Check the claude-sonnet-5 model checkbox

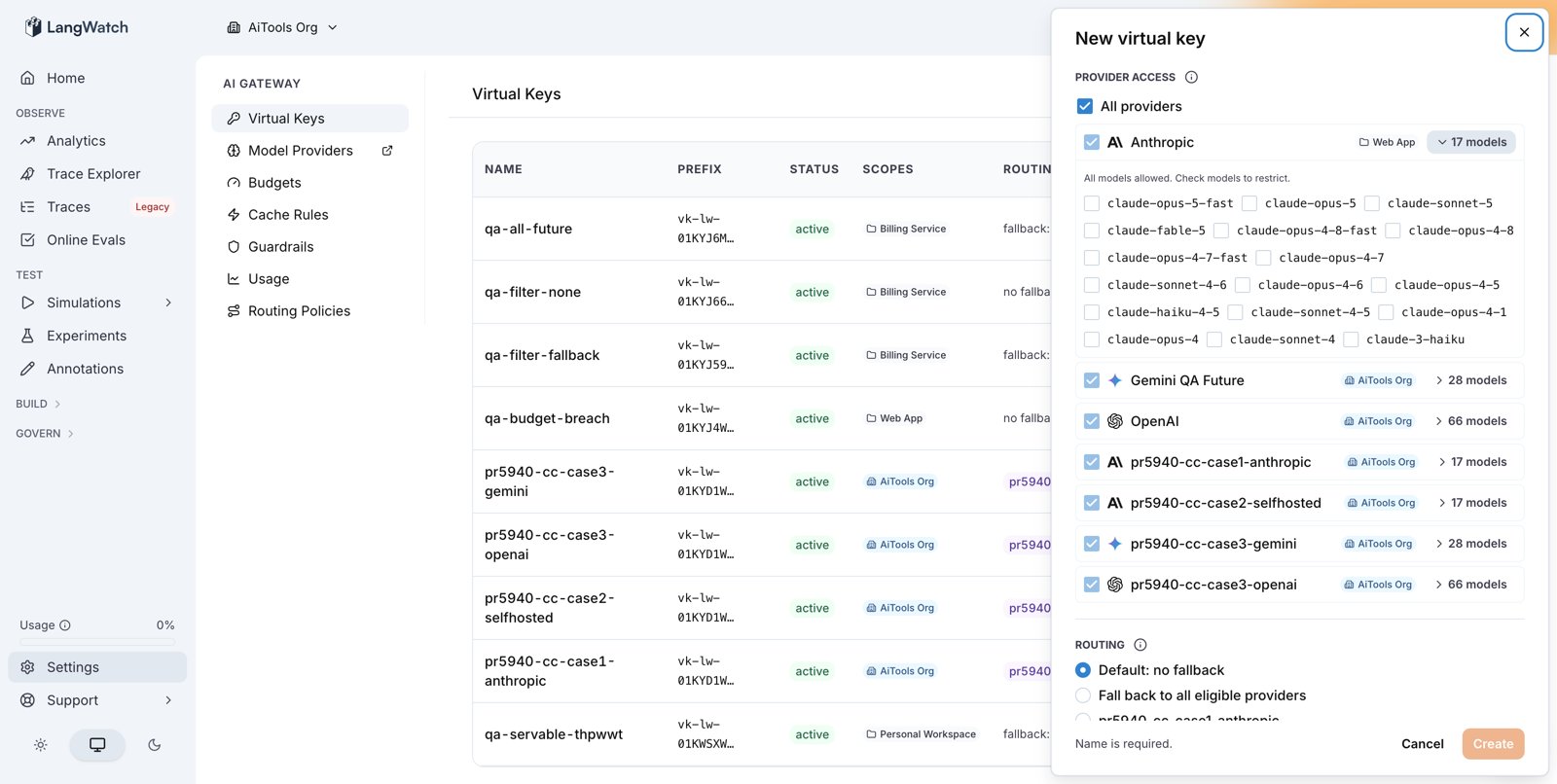(1372, 203)
